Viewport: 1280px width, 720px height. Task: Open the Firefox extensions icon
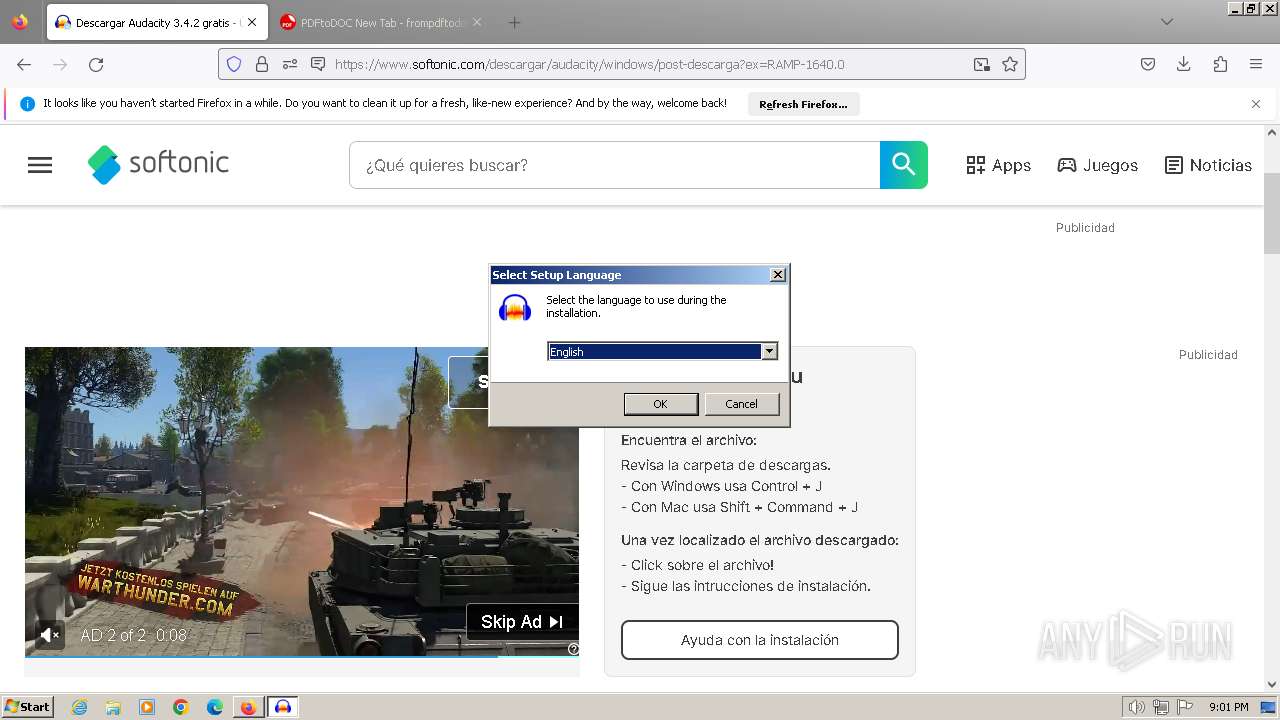click(1220, 64)
